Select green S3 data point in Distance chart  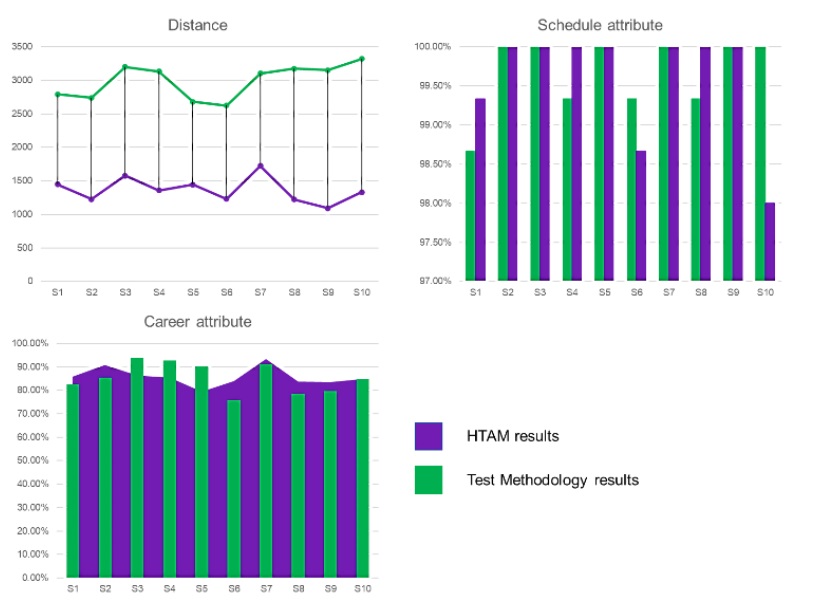tap(125, 67)
